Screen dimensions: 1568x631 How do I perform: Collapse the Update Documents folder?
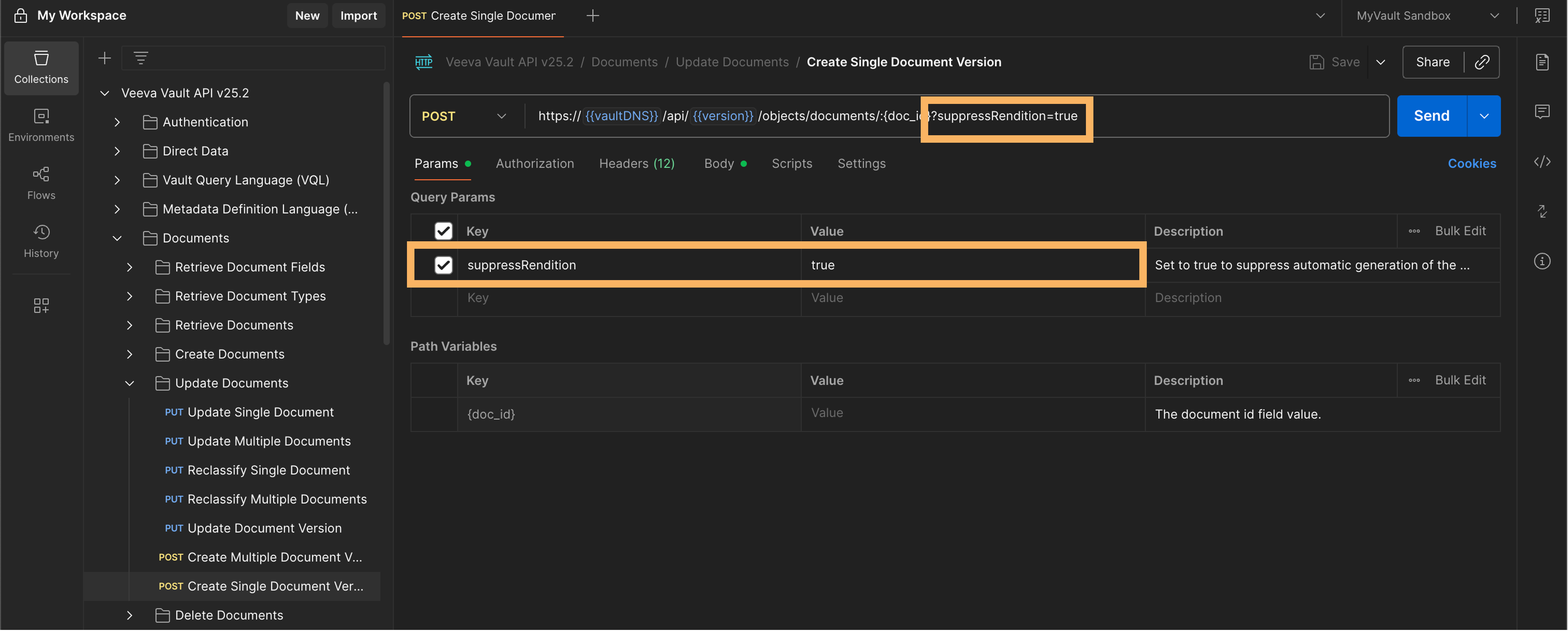tap(129, 383)
